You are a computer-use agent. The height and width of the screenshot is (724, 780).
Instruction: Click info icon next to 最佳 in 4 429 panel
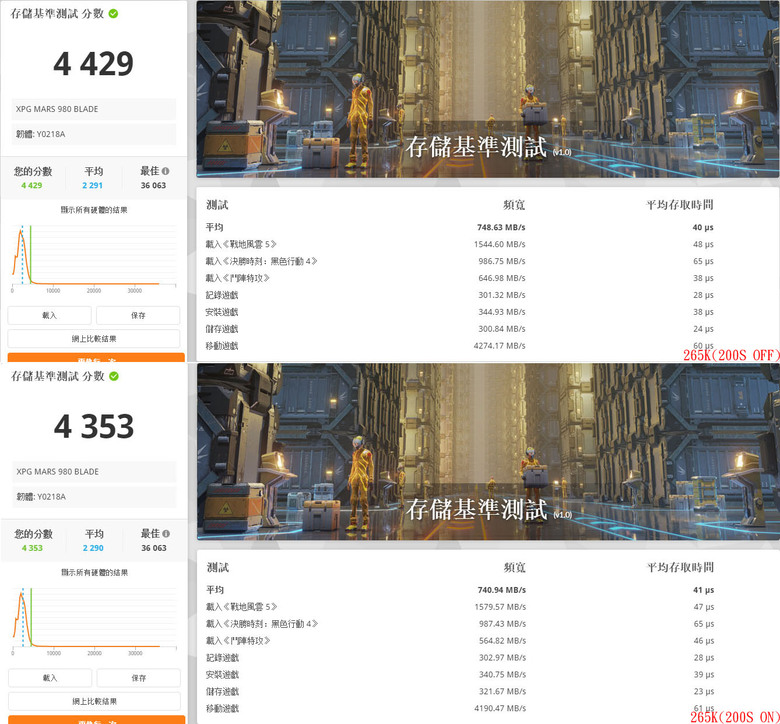(166, 171)
